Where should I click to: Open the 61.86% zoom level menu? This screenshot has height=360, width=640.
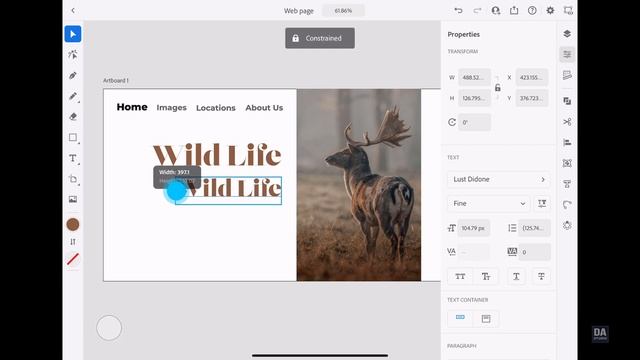click(343, 11)
